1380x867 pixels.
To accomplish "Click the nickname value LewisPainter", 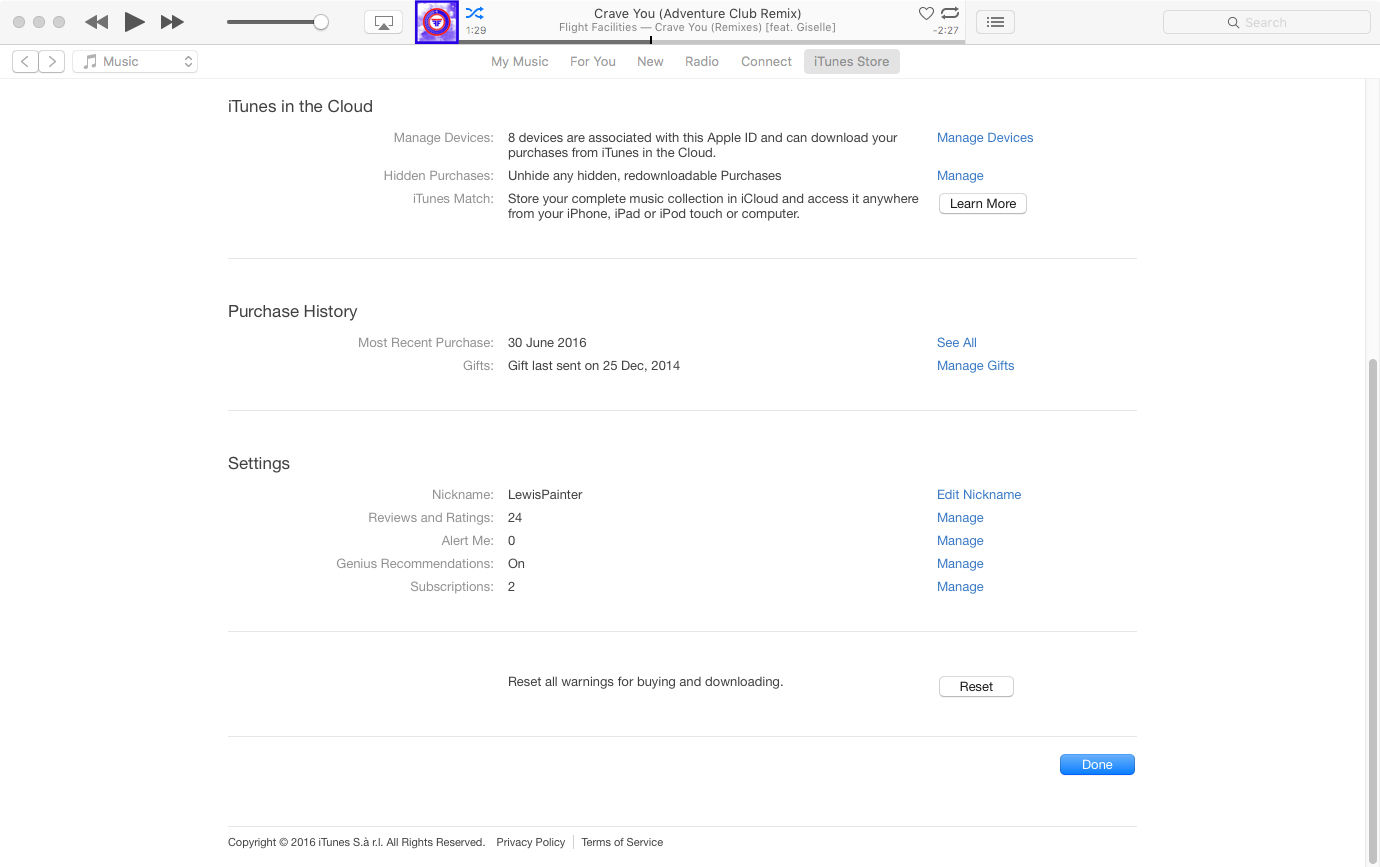I will (x=545, y=495).
